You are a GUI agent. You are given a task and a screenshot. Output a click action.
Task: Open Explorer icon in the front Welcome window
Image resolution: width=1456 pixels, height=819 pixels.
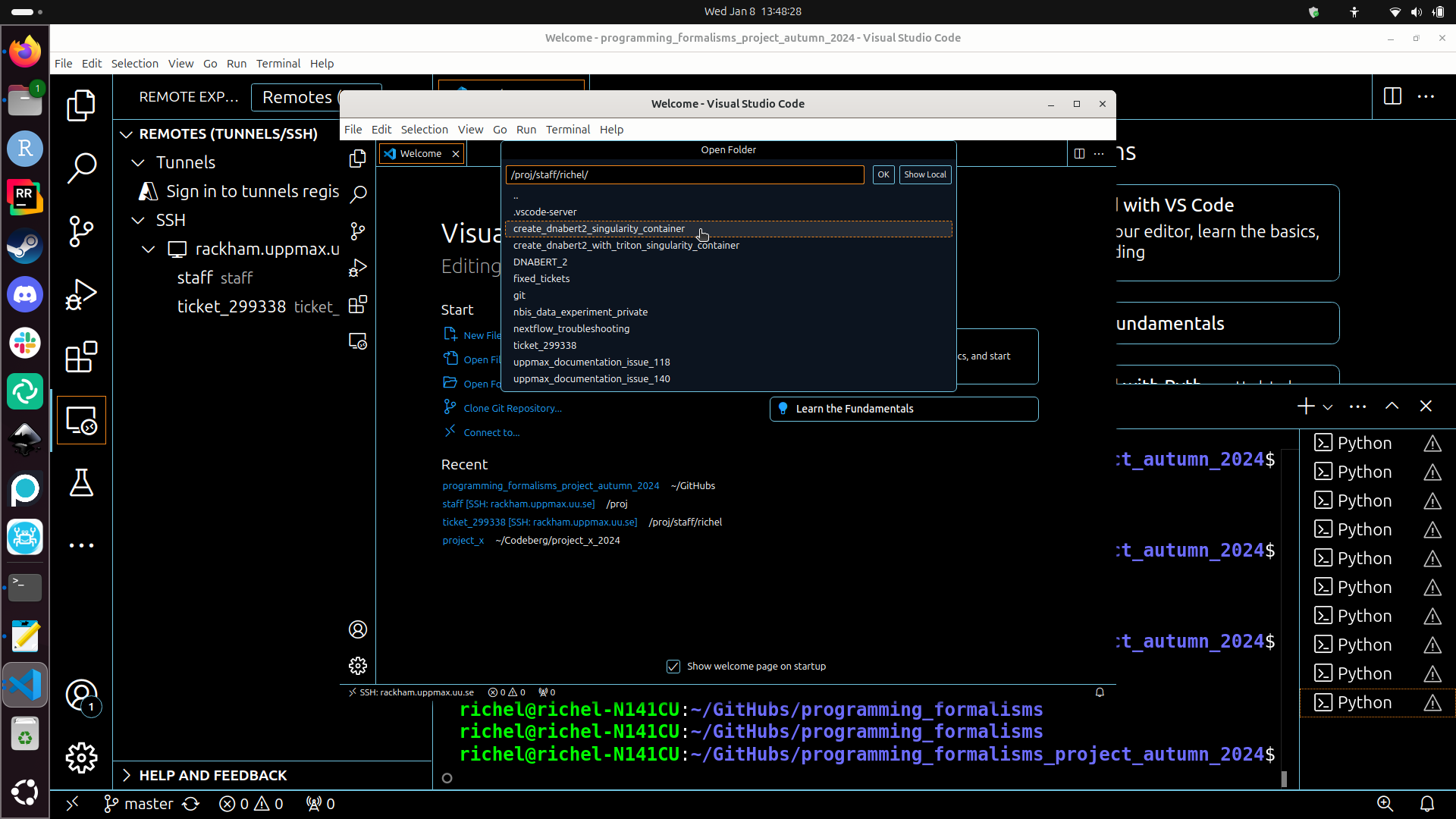[358, 158]
